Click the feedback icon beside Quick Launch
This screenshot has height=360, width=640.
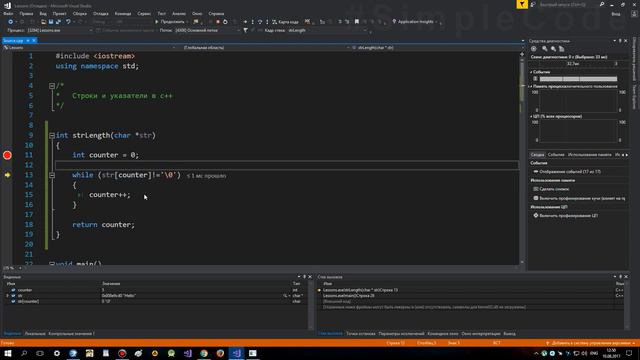click(533, 4)
